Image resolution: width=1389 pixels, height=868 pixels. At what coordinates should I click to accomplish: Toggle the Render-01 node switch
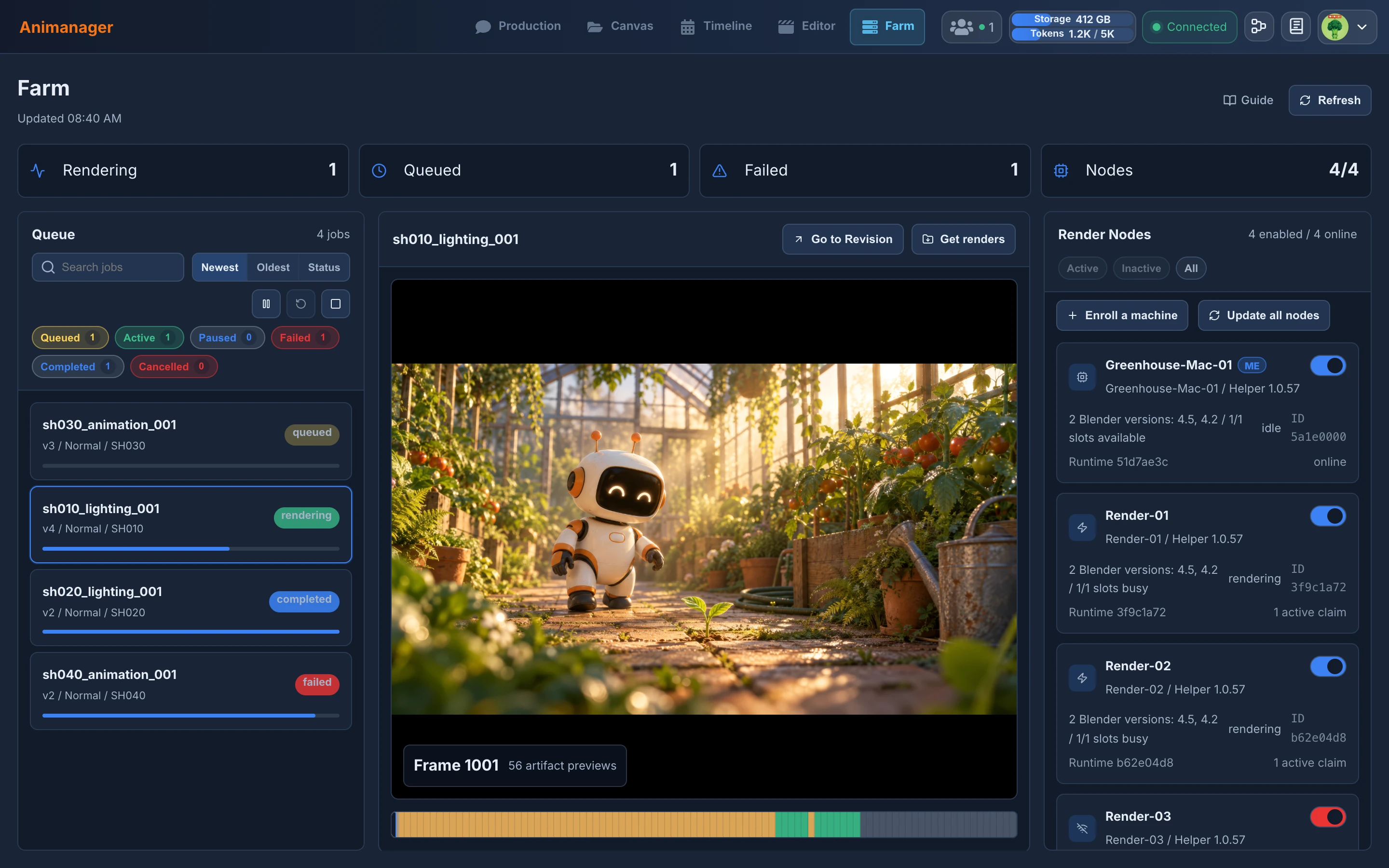1328,516
